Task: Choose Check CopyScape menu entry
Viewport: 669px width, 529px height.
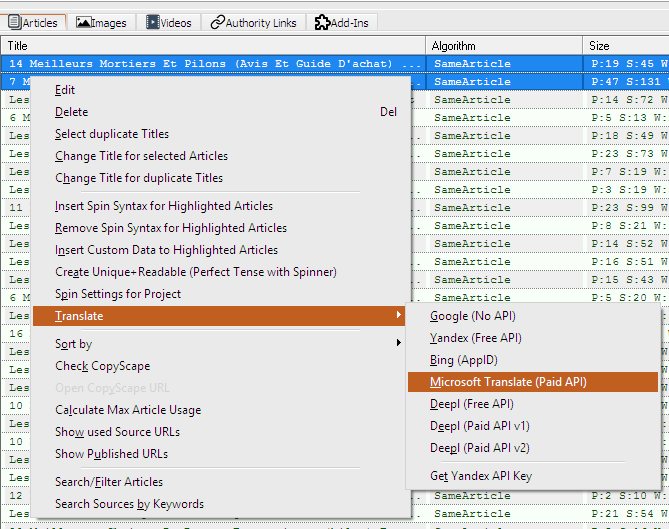Action: coord(102,366)
